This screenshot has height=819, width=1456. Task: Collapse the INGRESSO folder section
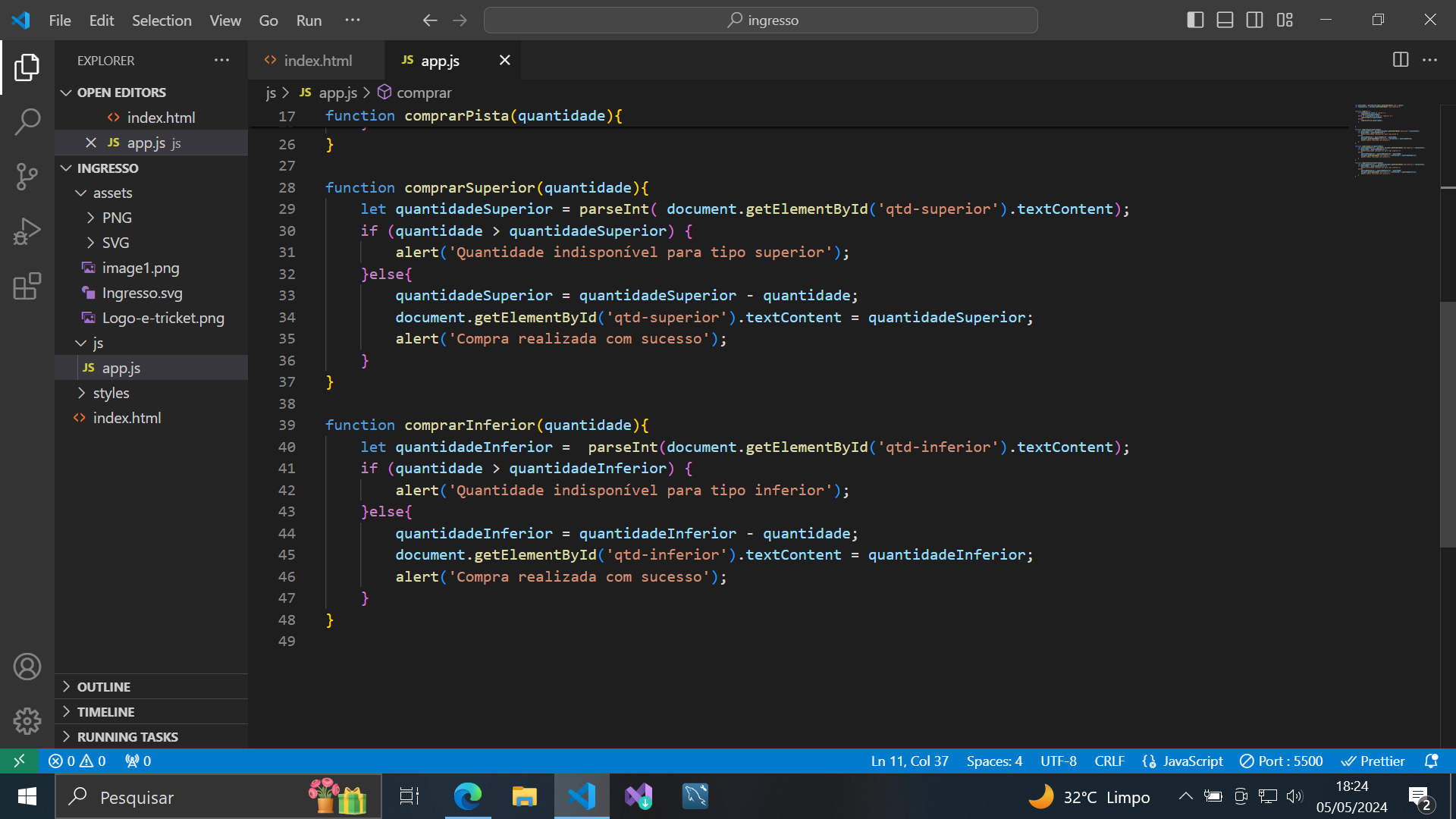tap(152, 168)
